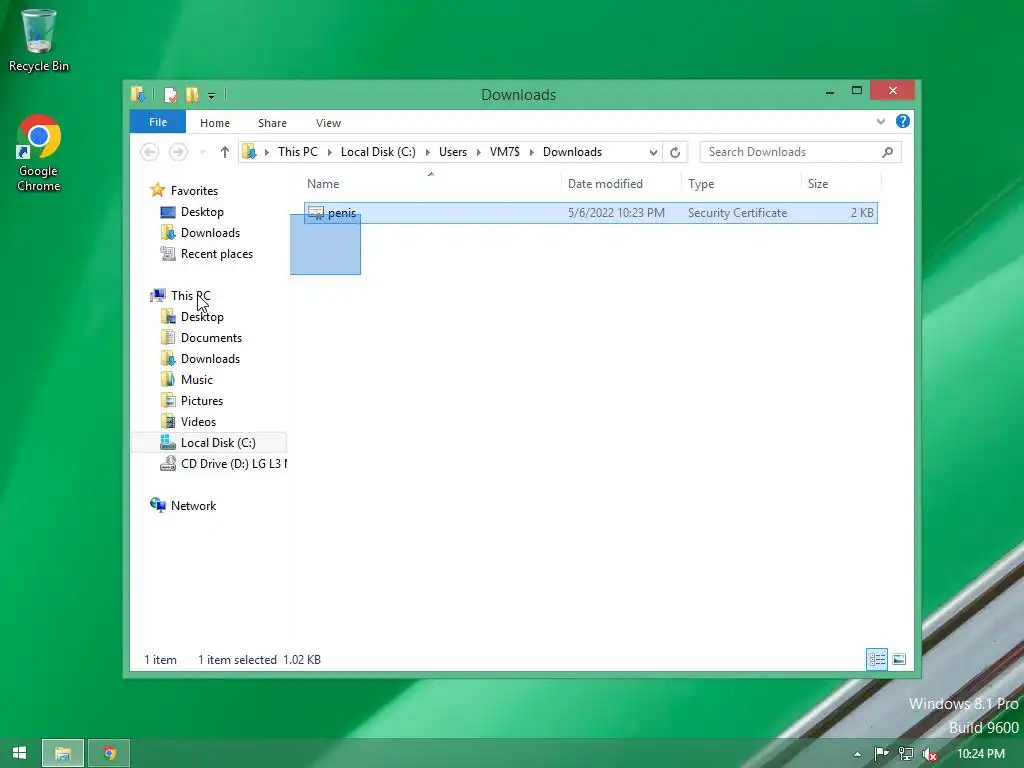The image size is (1024, 768).
Task: Click the New Folder quick access icon
Action: click(192, 95)
